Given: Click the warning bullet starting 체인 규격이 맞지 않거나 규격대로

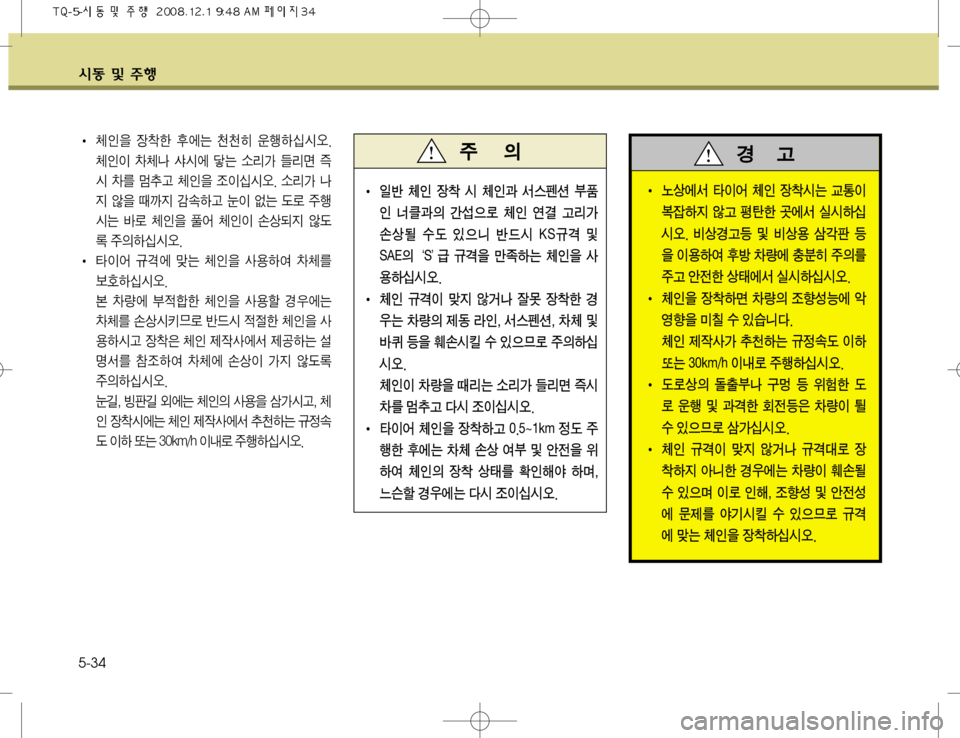Looking at the screenshot, I should tap(763, 492).
